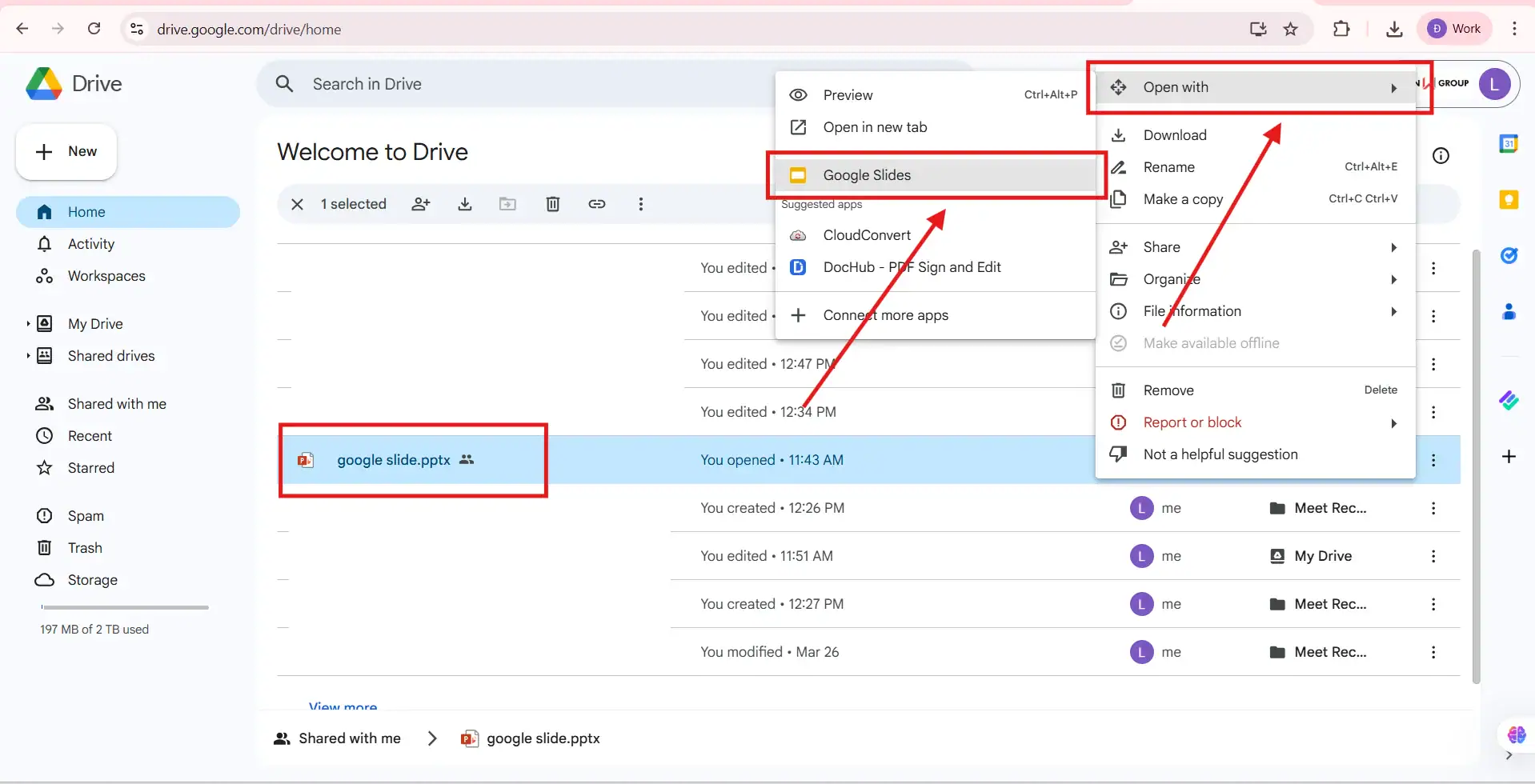1535x784 pixels.
Task: Open Google Calendar from right side panel
Action: pos(1510,142)
